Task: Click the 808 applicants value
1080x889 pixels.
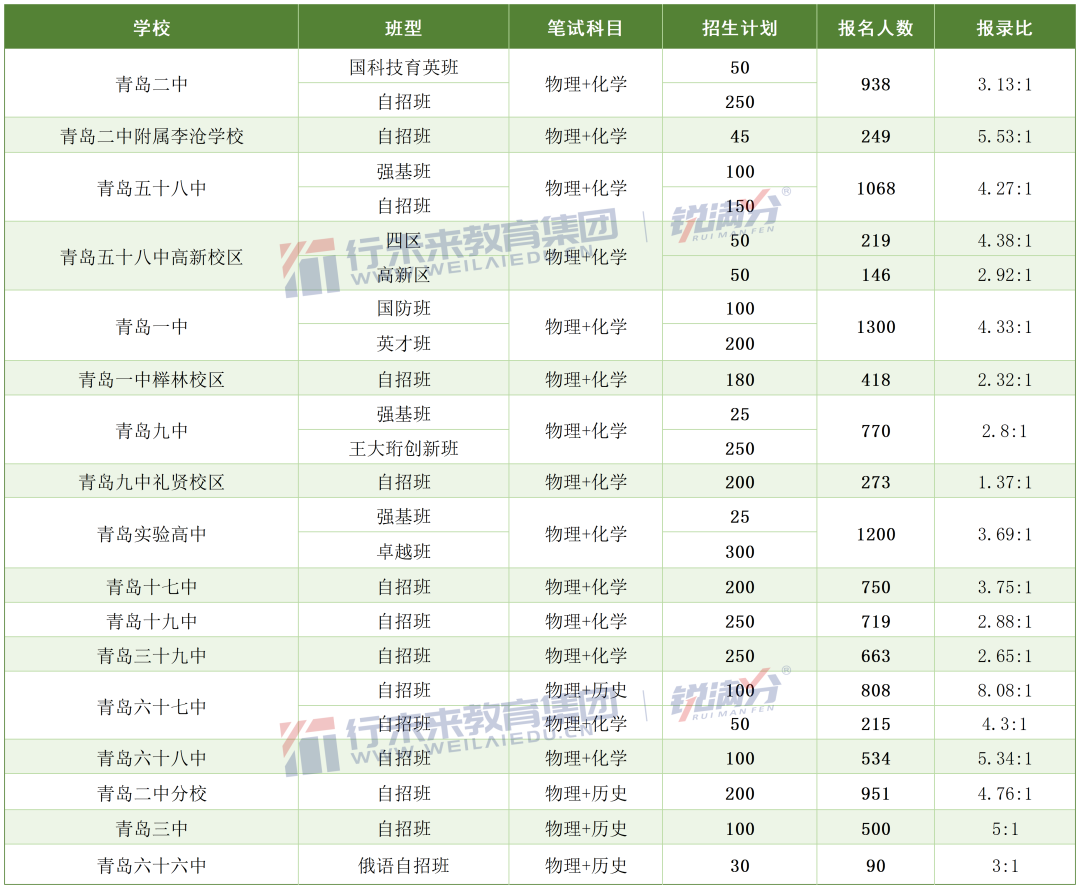Action: pyautogui.click(x=875, y=690)
